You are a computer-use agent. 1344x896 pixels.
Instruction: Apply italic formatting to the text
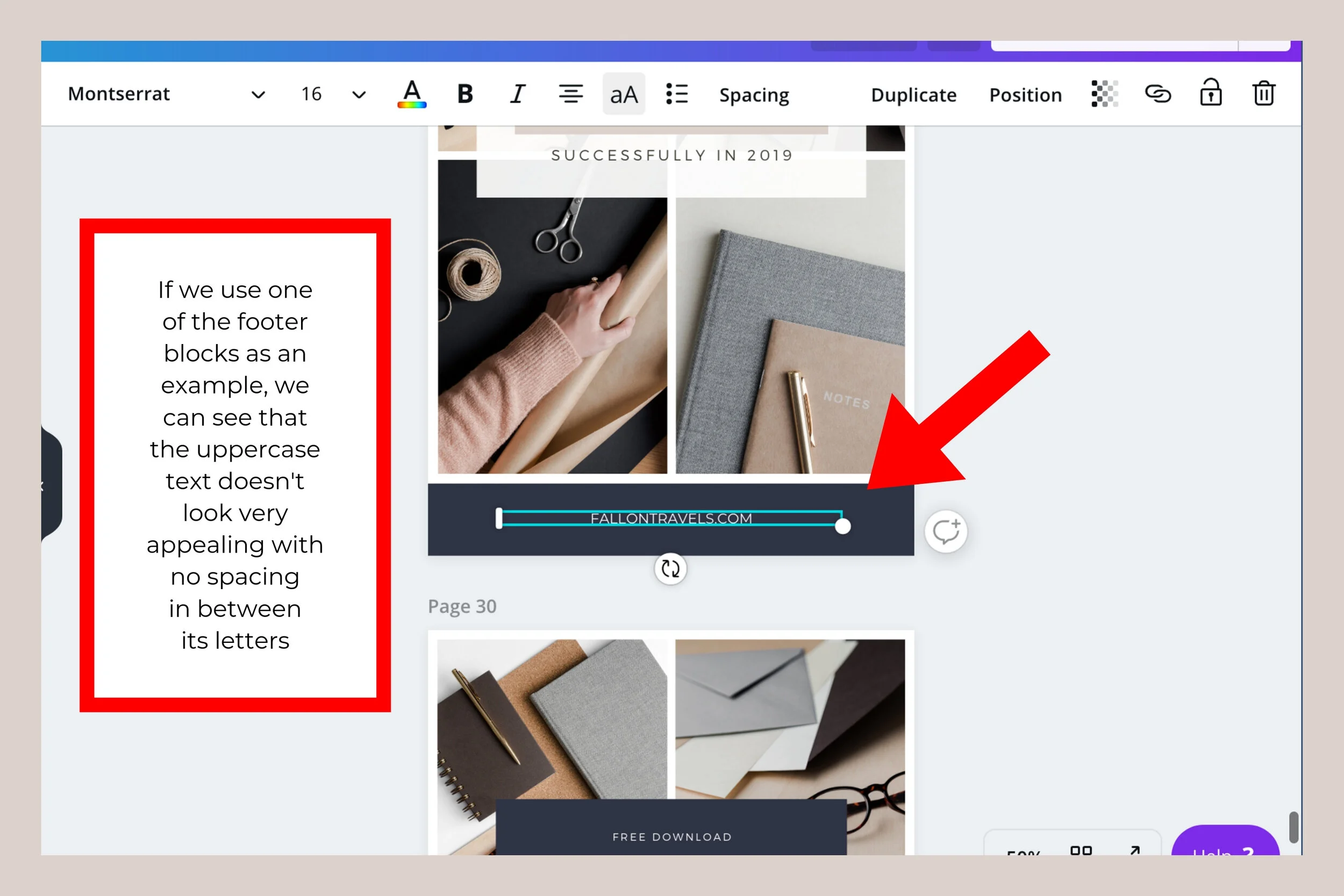pos(517,94)
